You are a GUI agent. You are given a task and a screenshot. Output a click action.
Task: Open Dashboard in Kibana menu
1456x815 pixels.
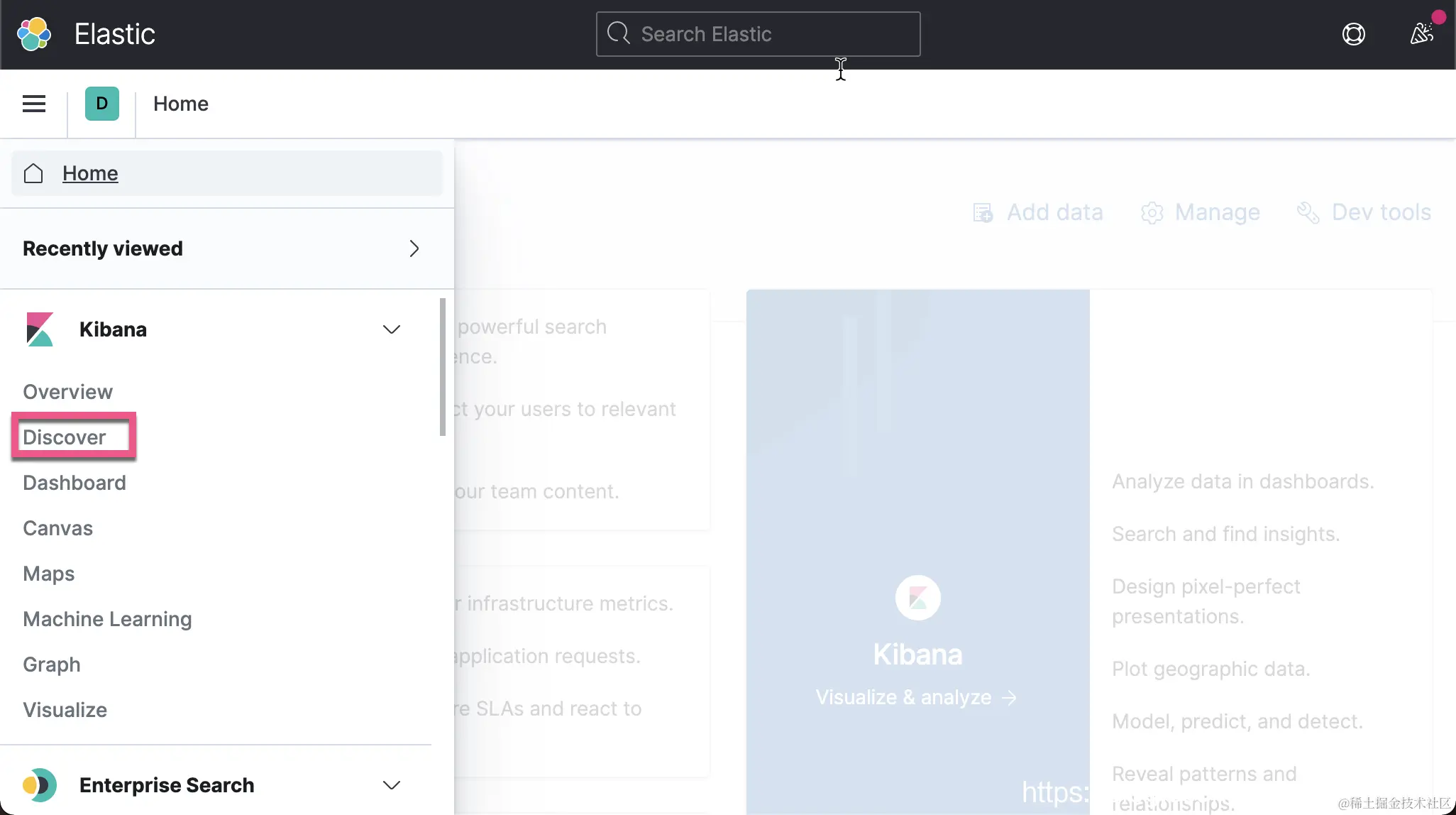coord(75,483)
